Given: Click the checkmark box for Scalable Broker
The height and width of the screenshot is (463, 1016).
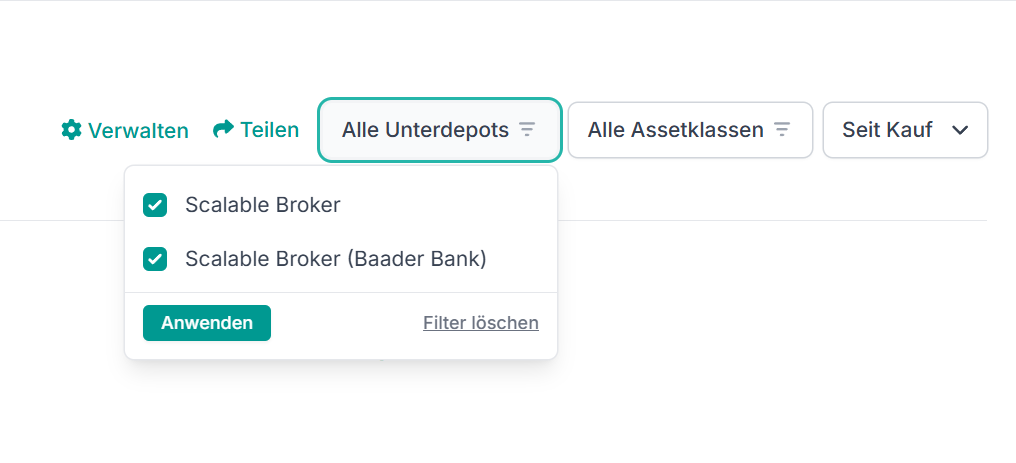Looking at the screenshot, I should point(155,205).
